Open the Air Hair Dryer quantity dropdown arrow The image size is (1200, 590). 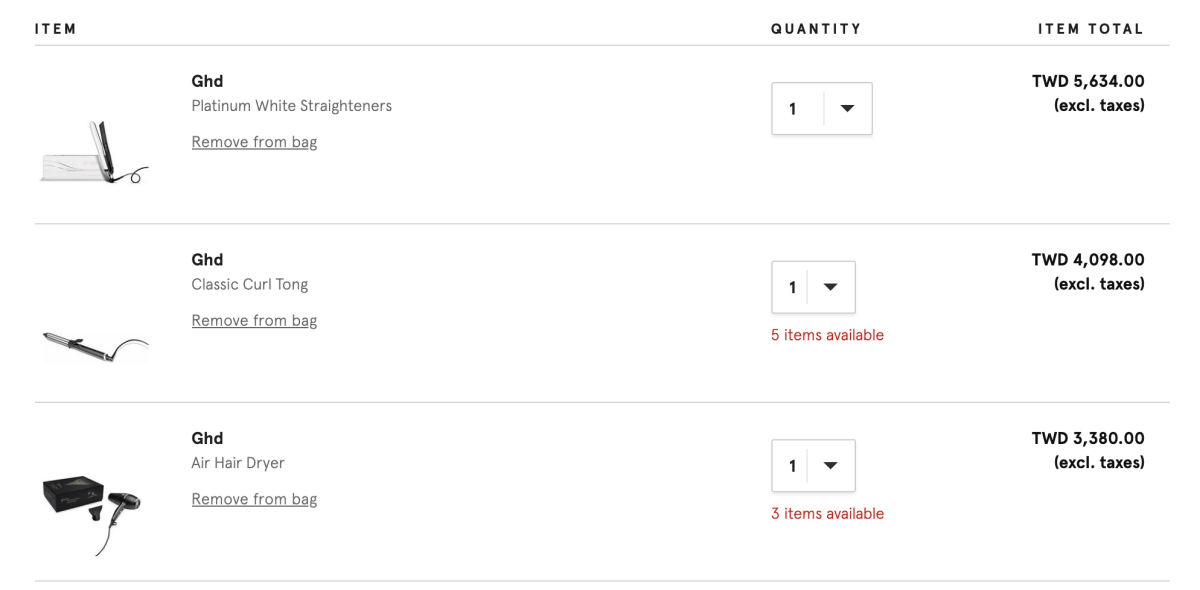point(830,466)
